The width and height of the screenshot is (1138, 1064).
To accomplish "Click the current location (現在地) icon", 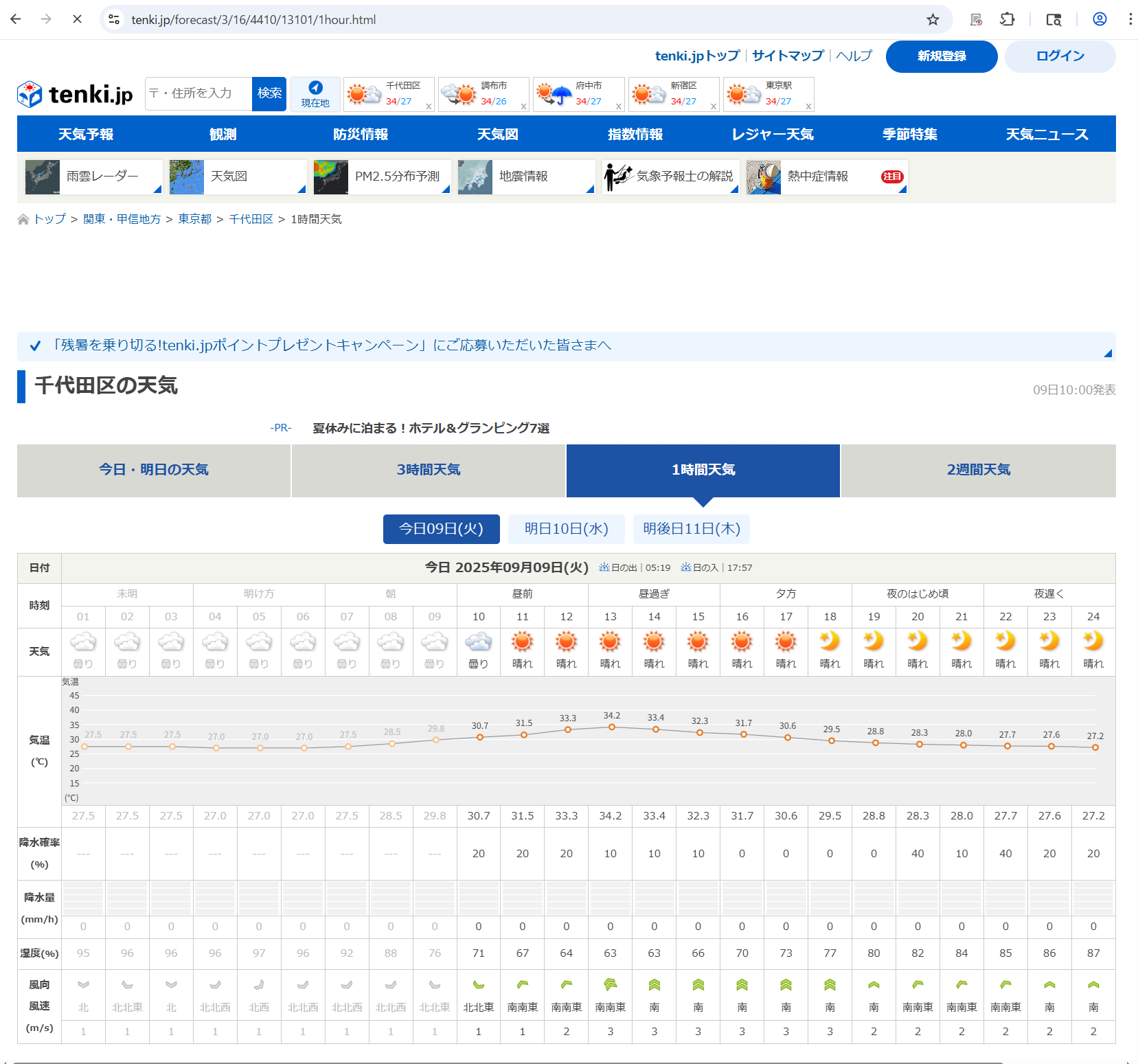I will click(x=315, y=88).
